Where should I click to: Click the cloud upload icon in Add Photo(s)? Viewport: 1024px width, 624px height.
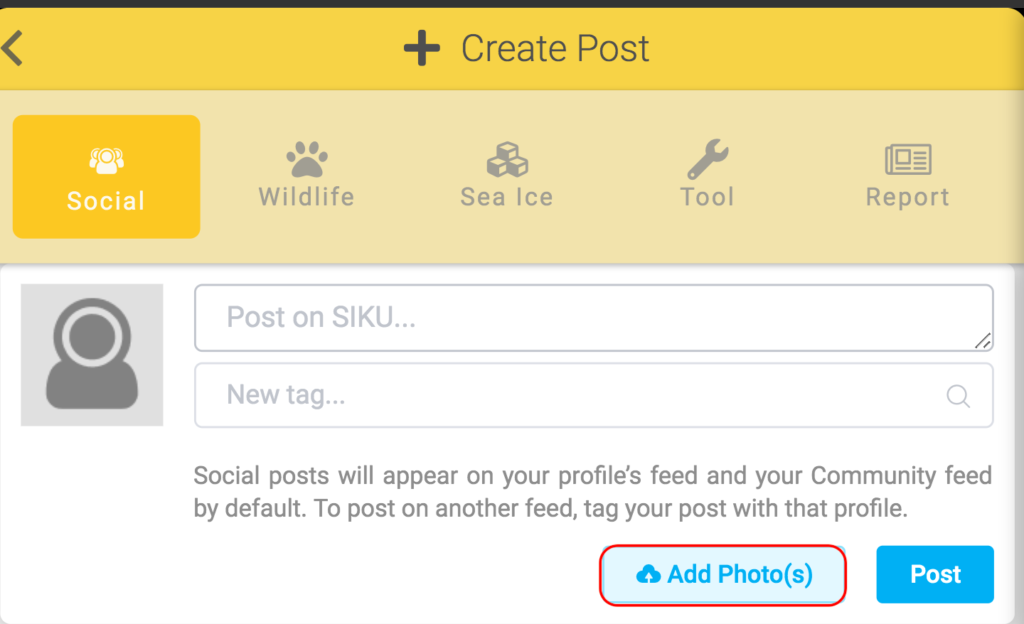click(648, 575)
